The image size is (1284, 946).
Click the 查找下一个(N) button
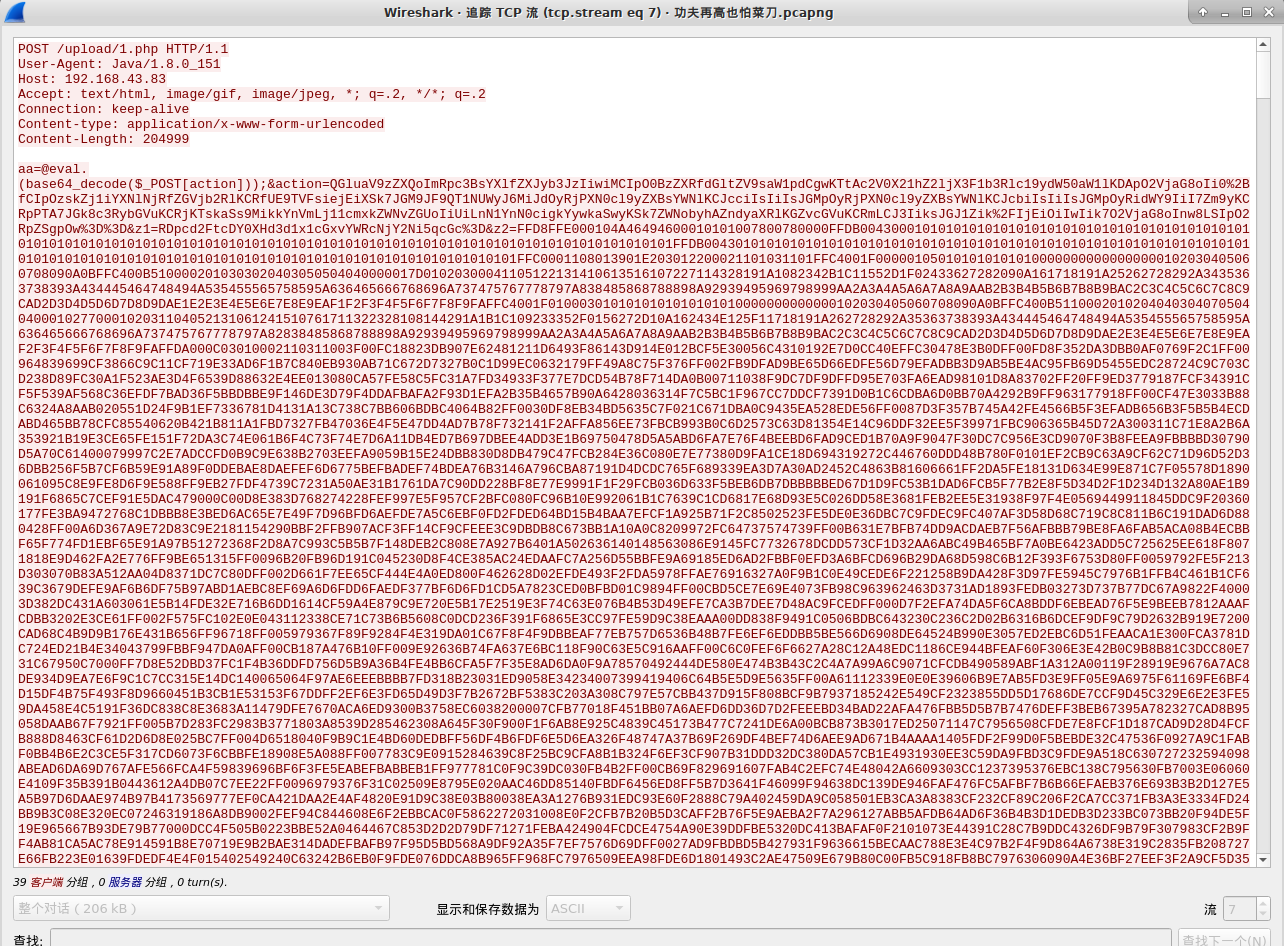pyautogui.click(x=1225, y=939)
